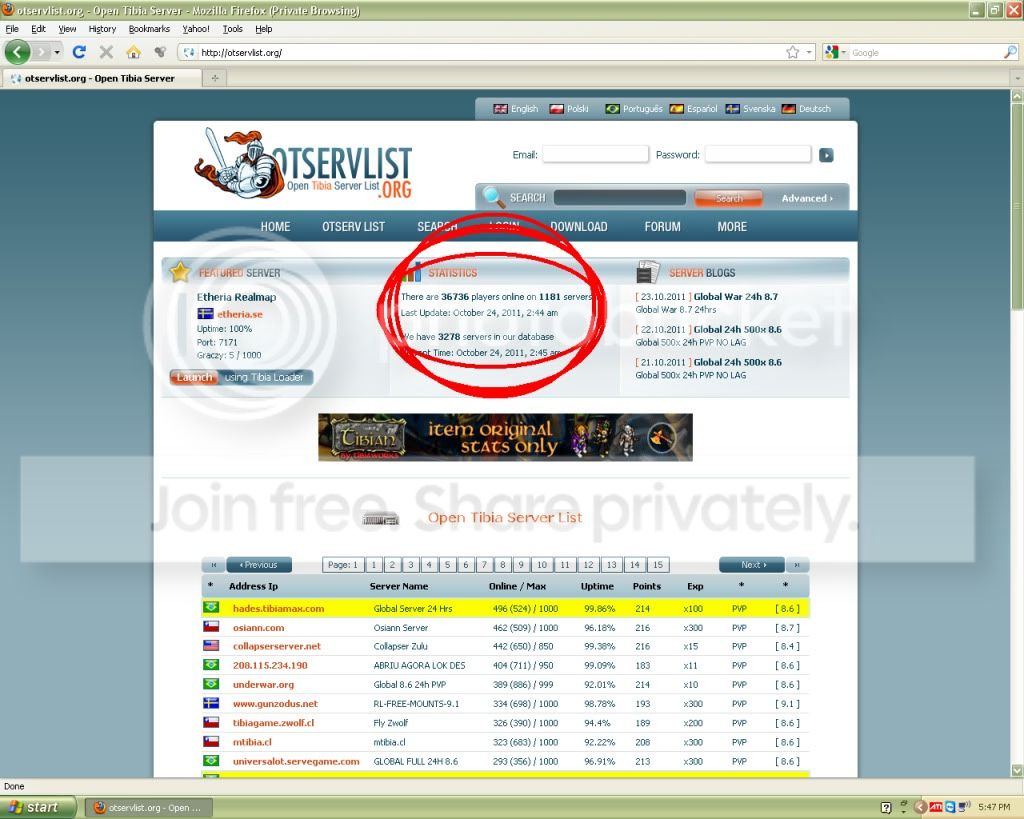Open the underwar.org server link
1024x819 pixels.
click(x=263, y=685)
